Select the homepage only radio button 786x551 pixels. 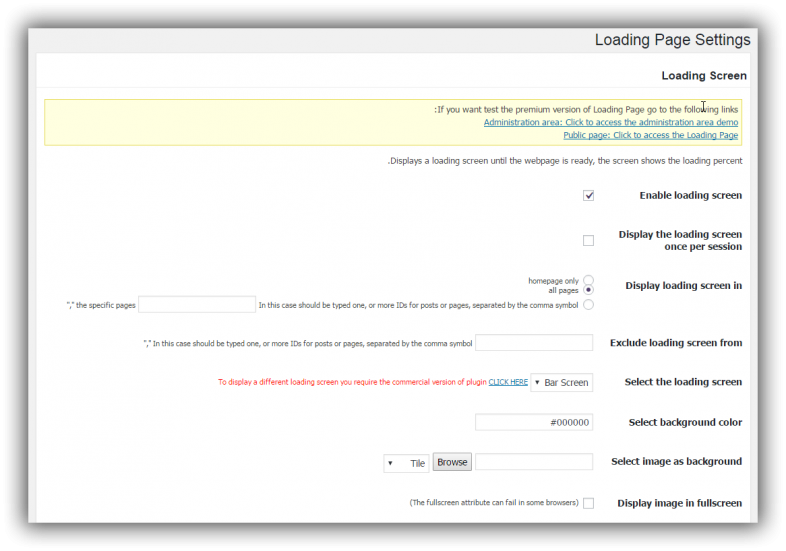588,281
